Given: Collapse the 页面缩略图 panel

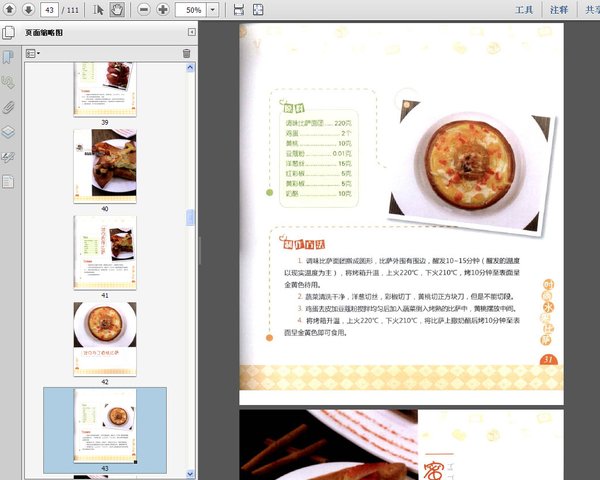Looking at the screenshot, I should coord(192,32).
